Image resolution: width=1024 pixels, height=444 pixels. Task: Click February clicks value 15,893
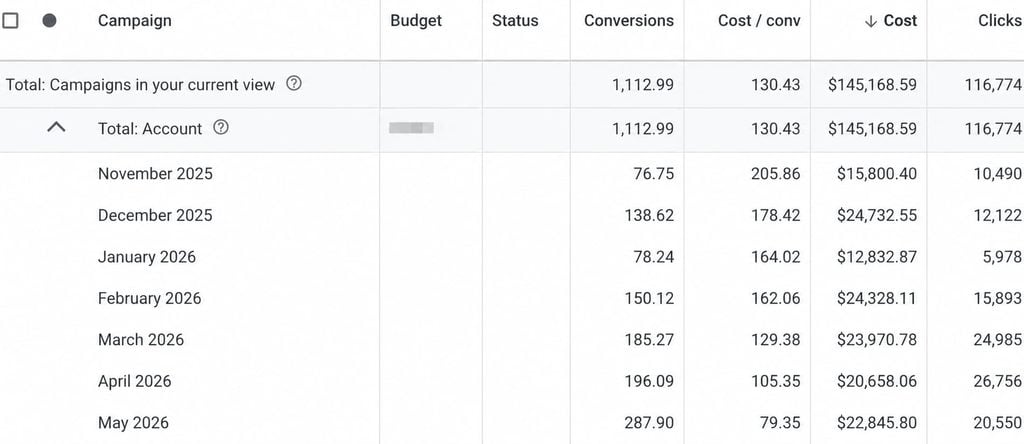[997, 298]
